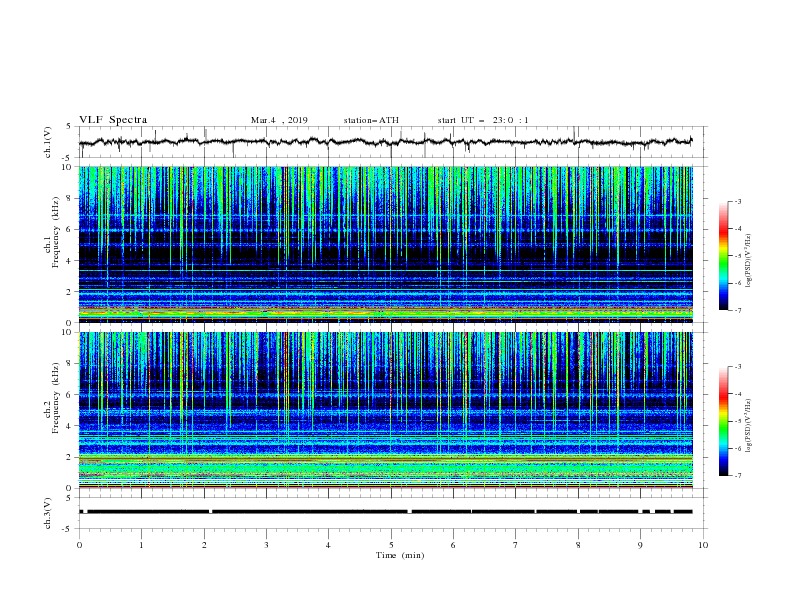The image size is (792, 612).
Task: Select the "start UT = 23:0 :1" text
Action: [x=483, y=120]
